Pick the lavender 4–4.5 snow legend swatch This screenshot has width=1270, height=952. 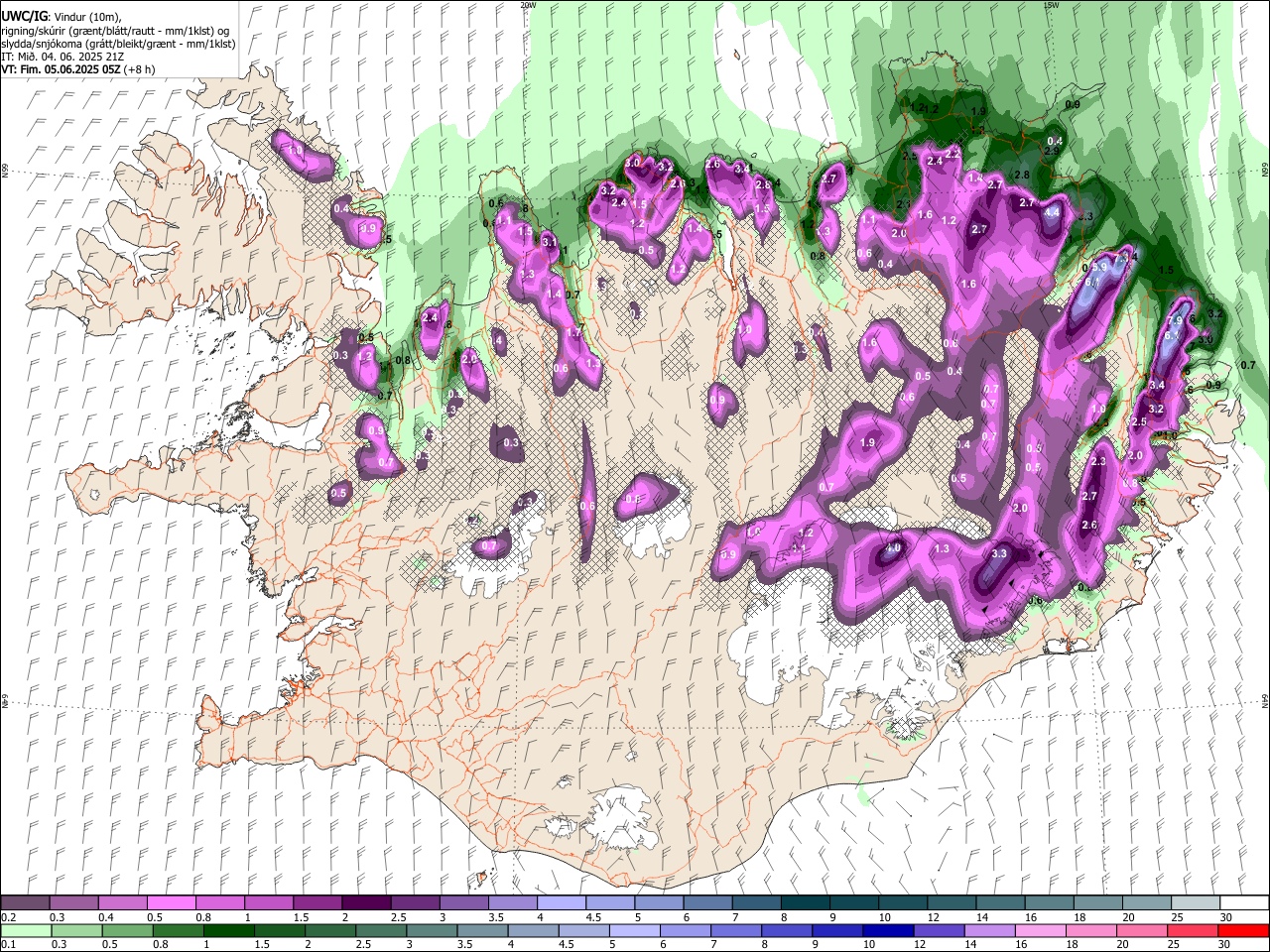click(x=560, y=902)
